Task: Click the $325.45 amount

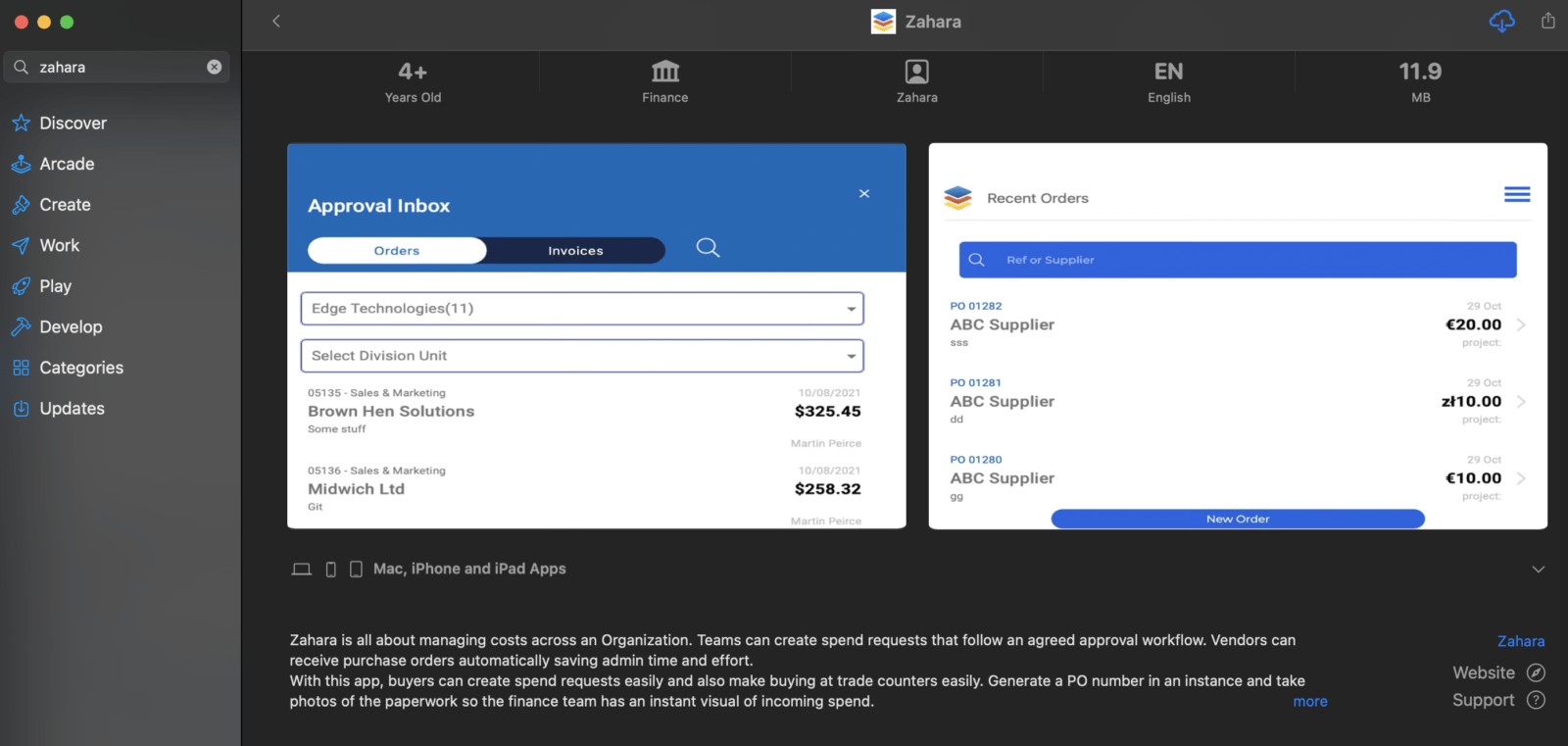Action: point(828,412)
